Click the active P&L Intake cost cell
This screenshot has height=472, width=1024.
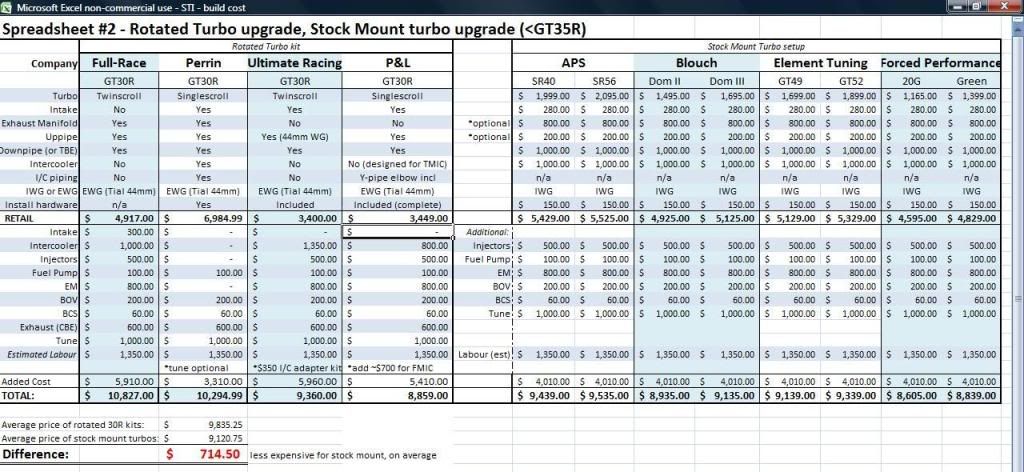pyautogui.click(x=397, y=232)
